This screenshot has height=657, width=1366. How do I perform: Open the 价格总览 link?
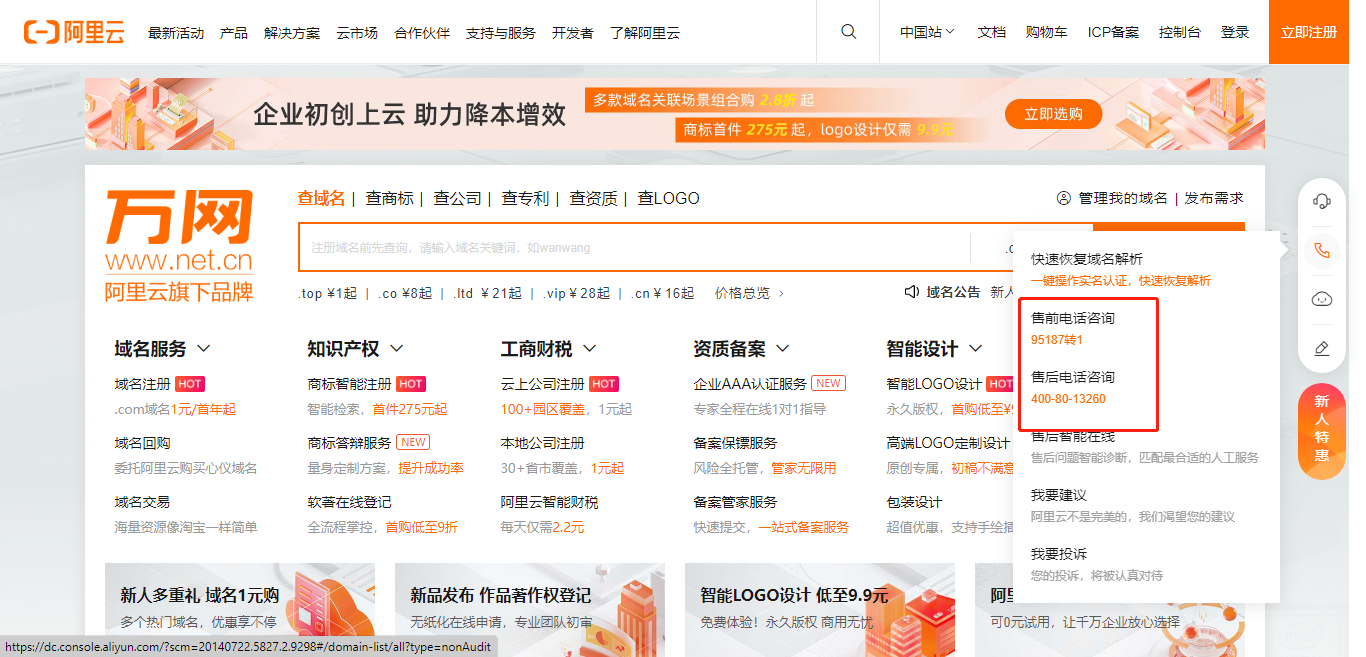click(749, 293)
